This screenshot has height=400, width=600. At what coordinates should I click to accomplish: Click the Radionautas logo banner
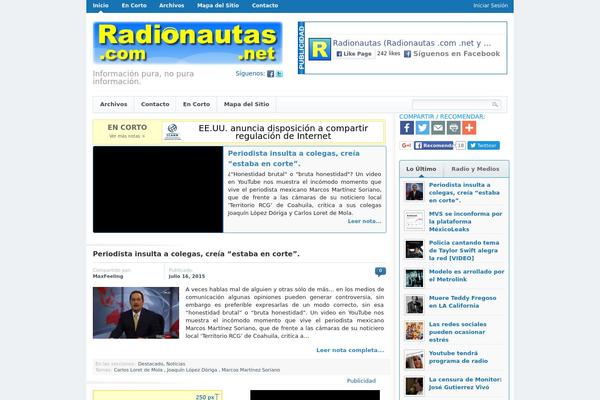point(188,43)
